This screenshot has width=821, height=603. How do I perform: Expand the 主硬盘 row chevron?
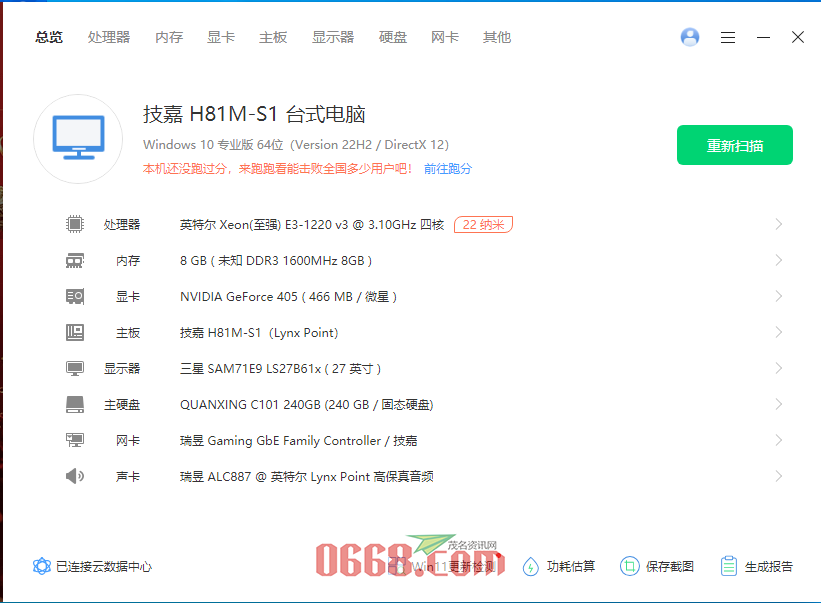[x=779, y=404]
